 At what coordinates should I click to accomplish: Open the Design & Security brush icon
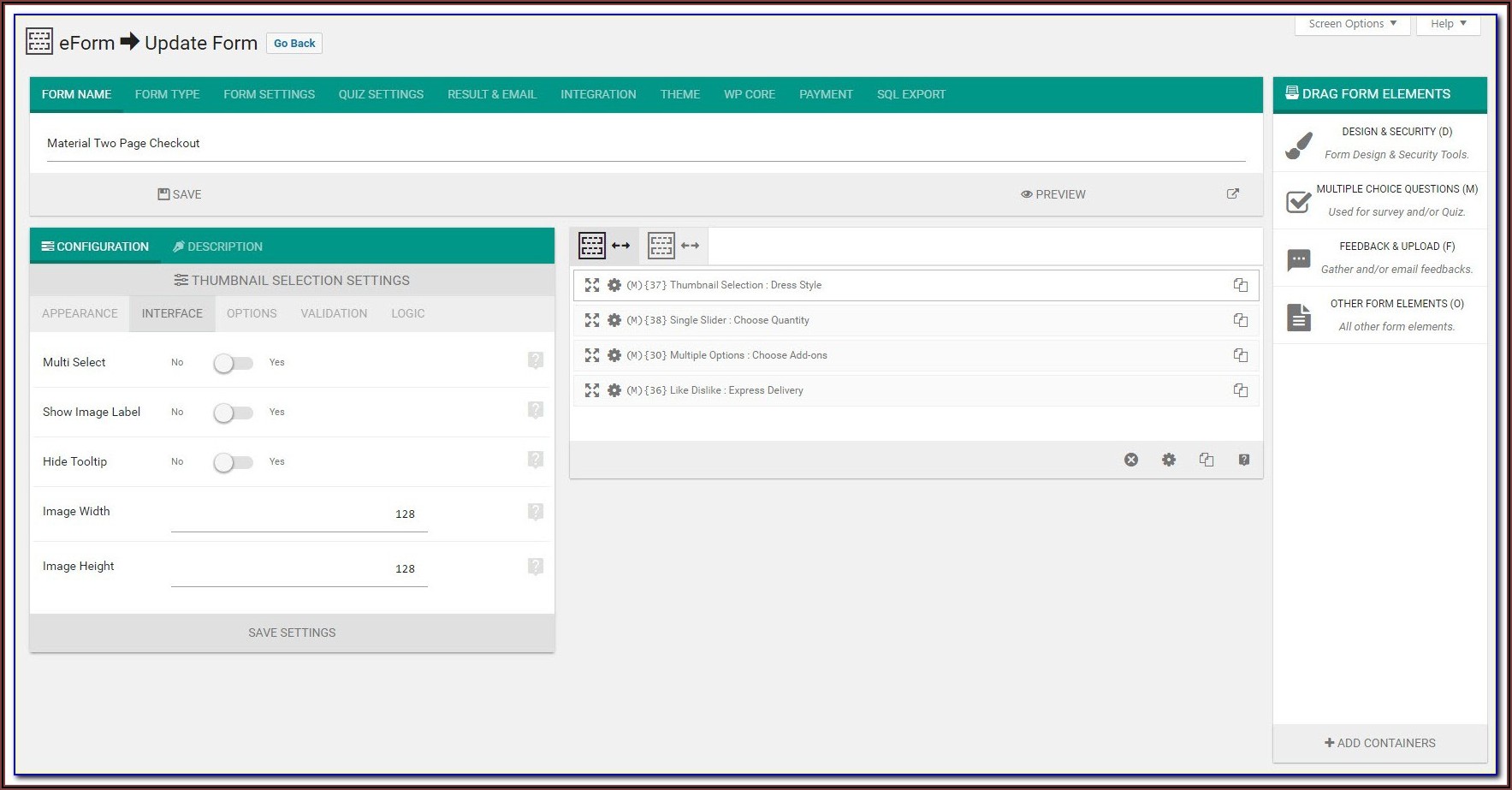tap(1298, 144)
